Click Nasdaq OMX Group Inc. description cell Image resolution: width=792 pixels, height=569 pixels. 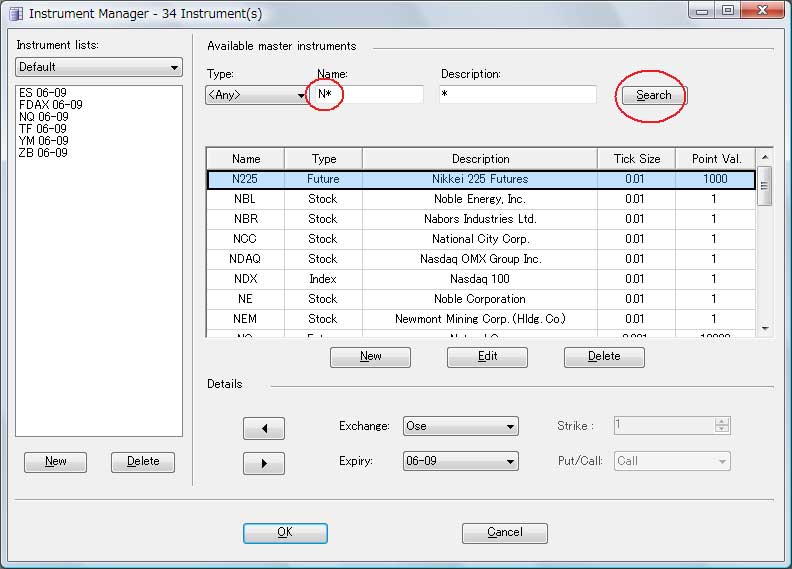point(480,259)
